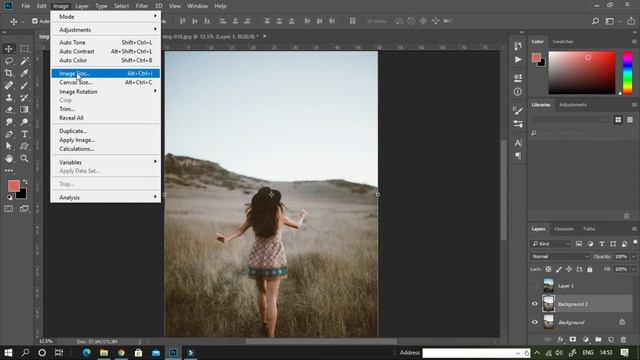Pick a color in the color field
The width and height of the screenshot is (640, 360).
tap(582, 73)
